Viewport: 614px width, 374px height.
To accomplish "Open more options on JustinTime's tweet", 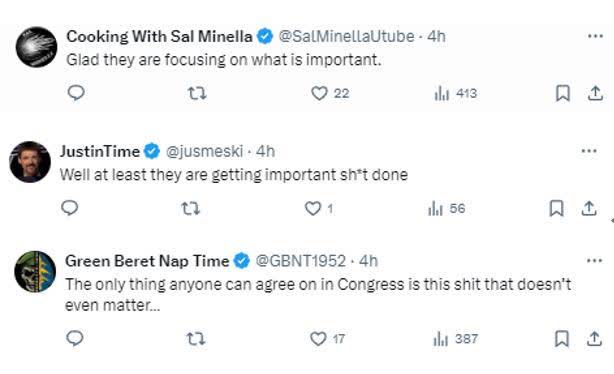I will [x=589, y=151].
